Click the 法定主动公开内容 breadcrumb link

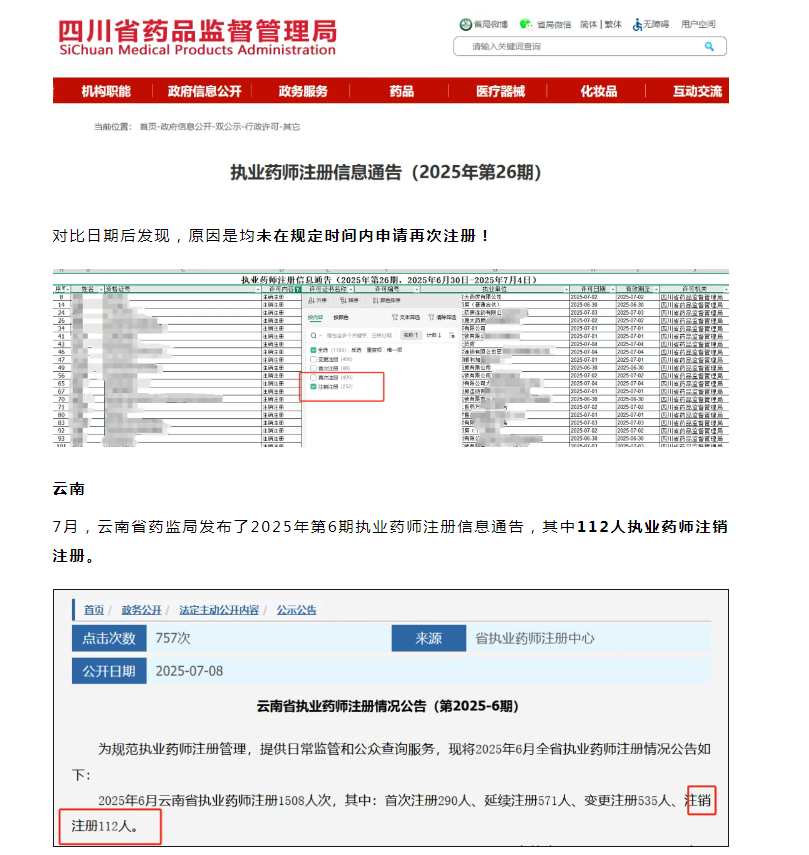click(219, 610)
